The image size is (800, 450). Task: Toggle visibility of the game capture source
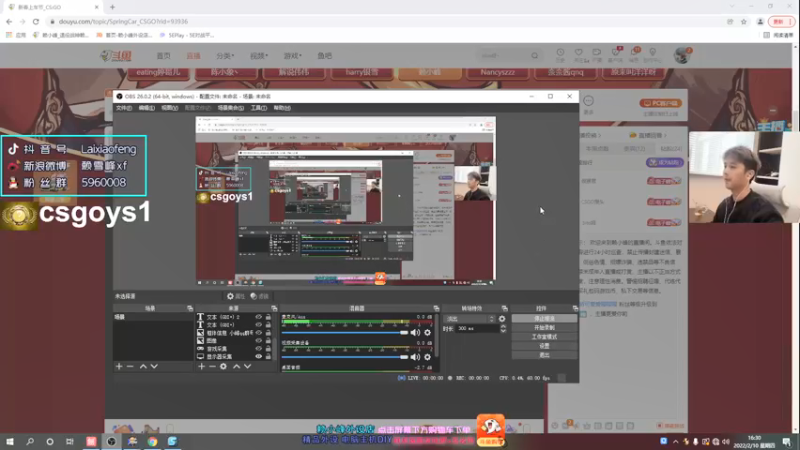259,348
